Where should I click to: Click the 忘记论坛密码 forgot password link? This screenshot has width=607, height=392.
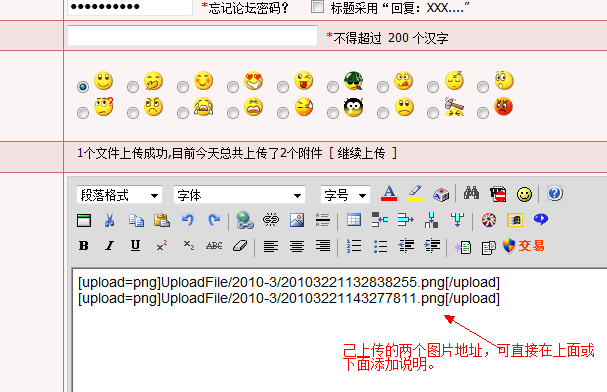248,8
